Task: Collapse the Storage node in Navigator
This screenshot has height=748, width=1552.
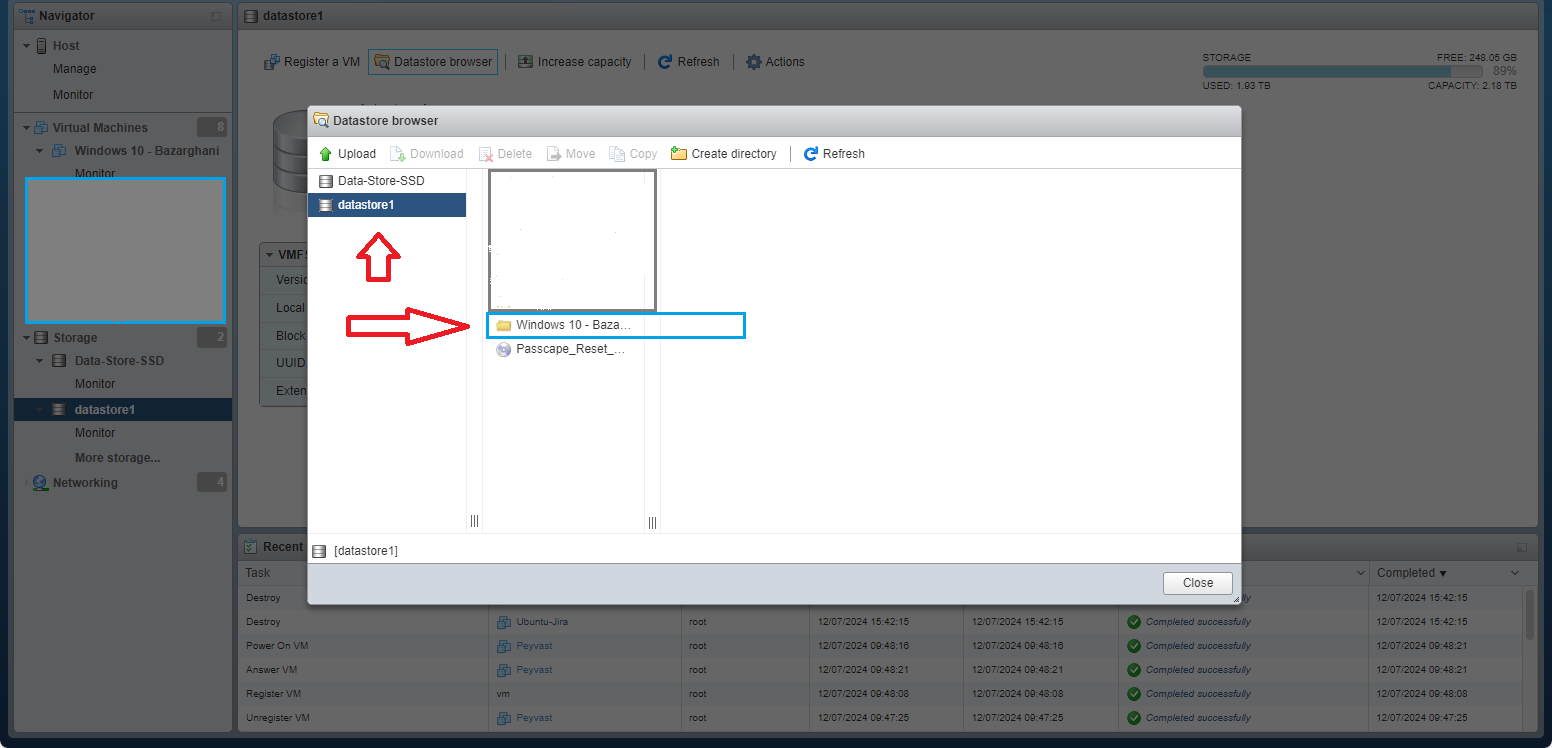Action: coord(27,338)
